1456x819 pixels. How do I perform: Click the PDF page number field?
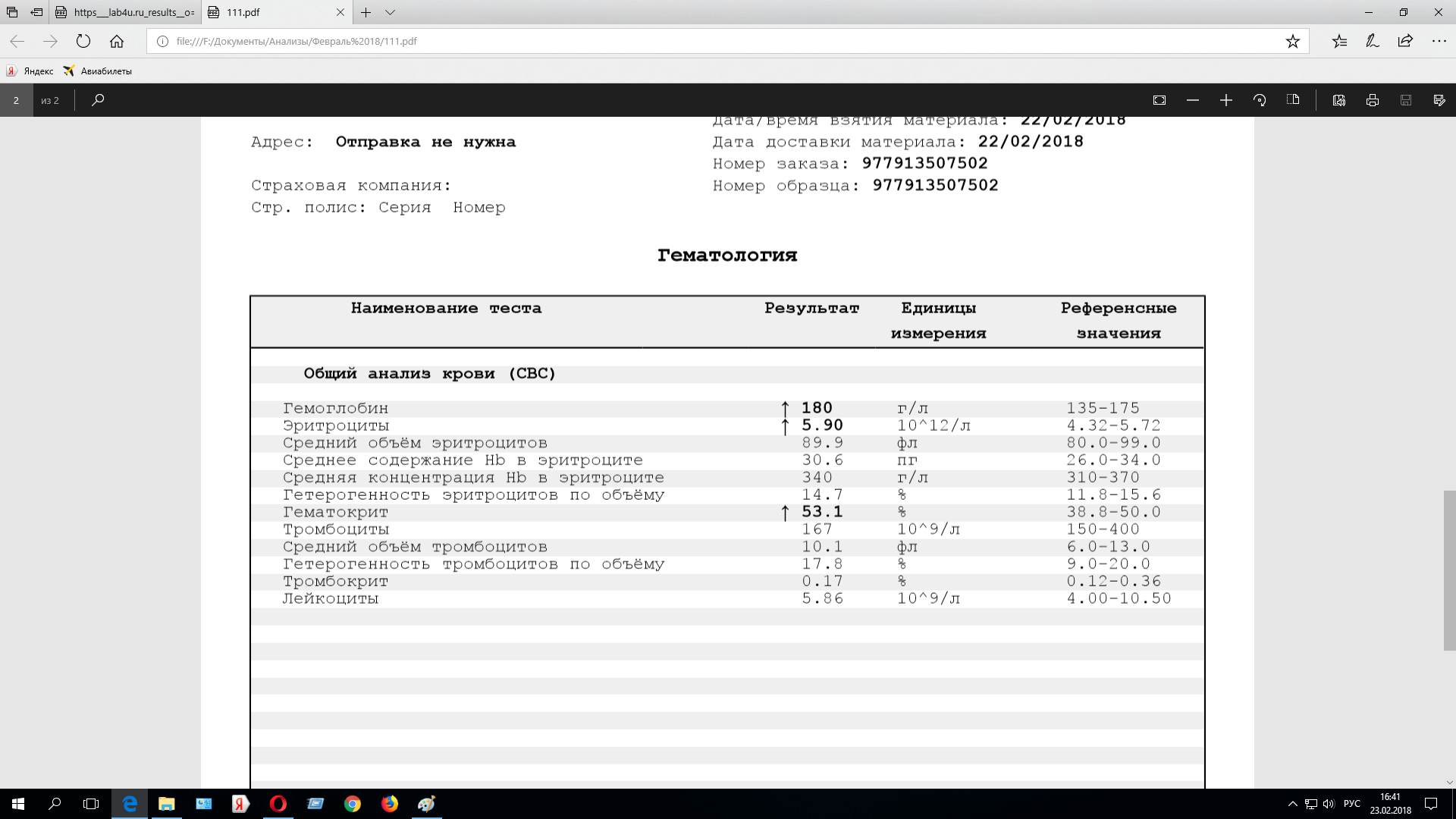pos(16,100)
